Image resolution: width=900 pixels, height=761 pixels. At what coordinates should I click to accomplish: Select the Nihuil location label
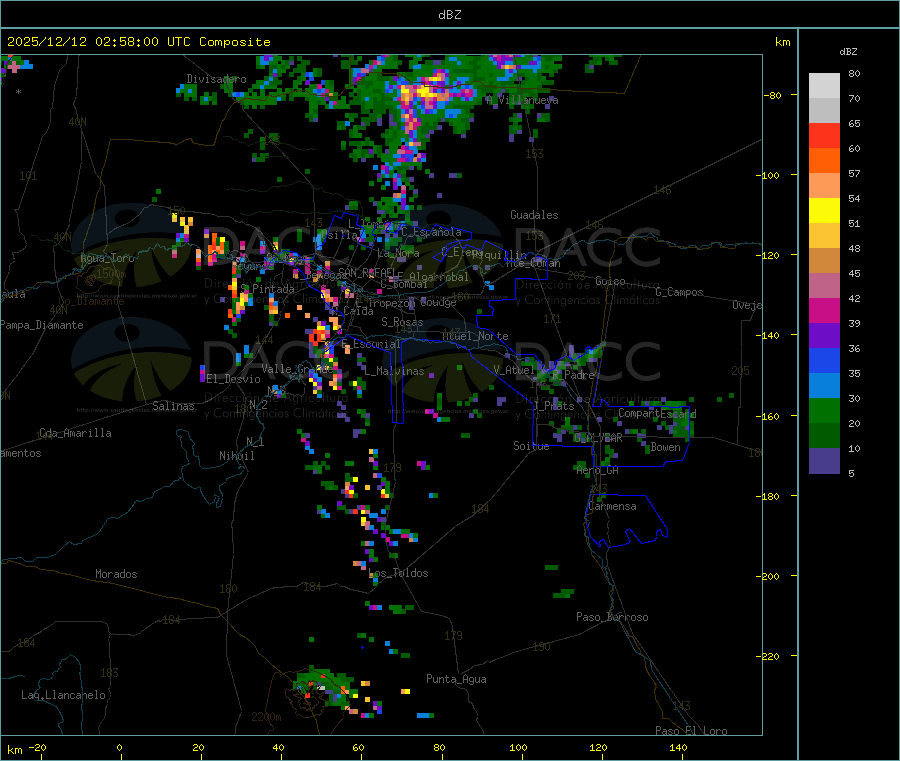click(x=237, y=456)
